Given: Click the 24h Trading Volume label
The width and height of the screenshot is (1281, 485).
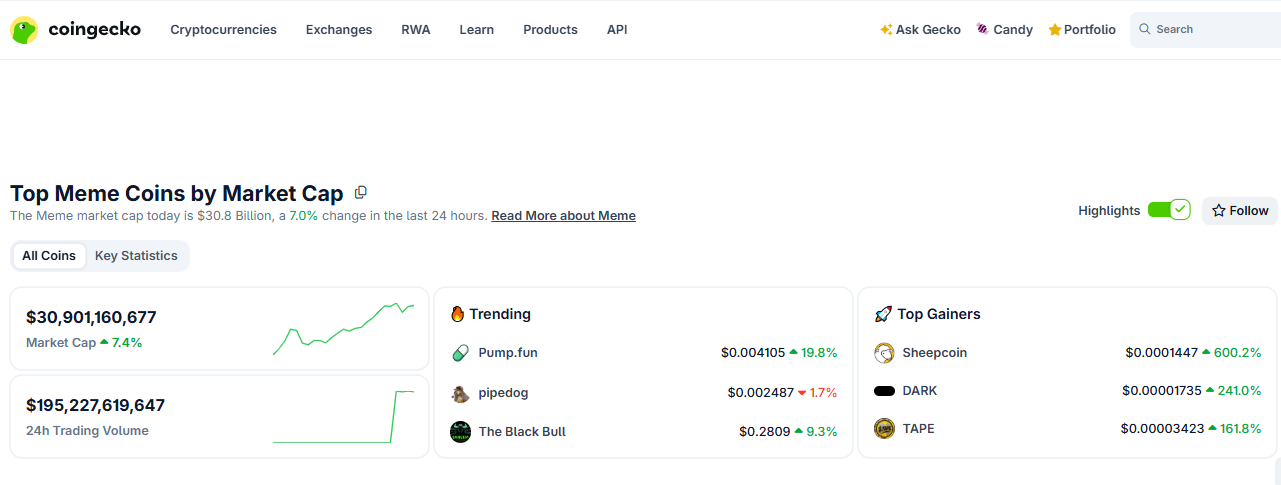Looking at the screenshot, I should pyautogui.click(x=87, y=431).
